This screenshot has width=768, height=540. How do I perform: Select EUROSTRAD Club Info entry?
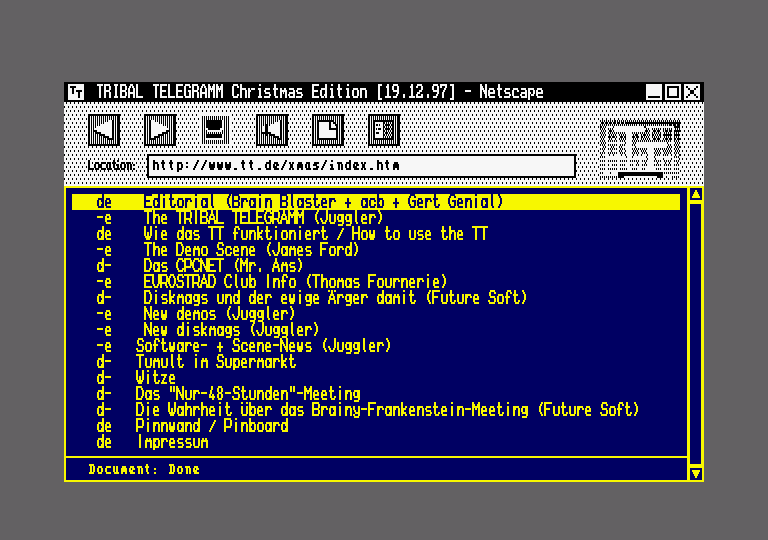click(295, 282)
